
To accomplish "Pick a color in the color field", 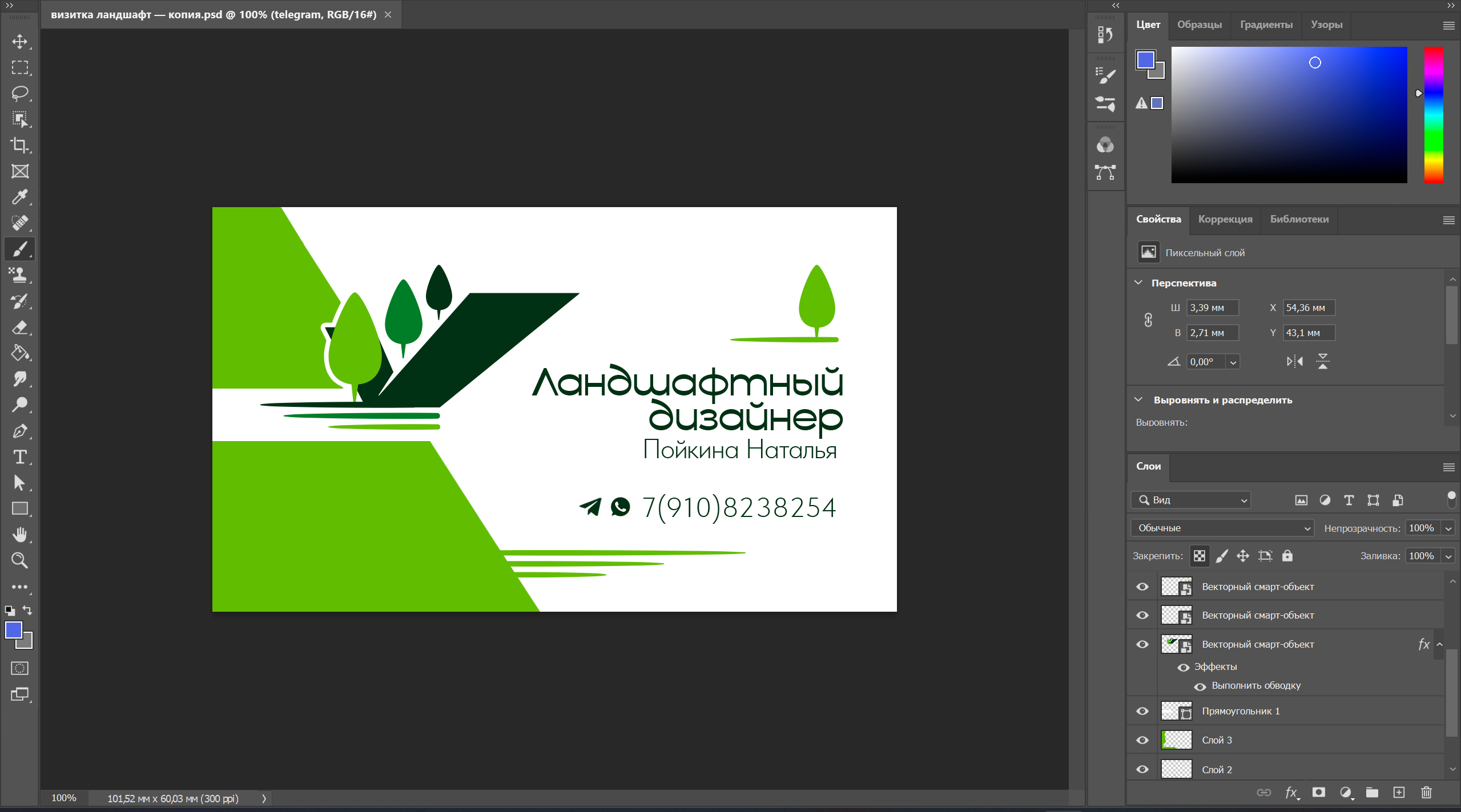I will (1289, 115).
